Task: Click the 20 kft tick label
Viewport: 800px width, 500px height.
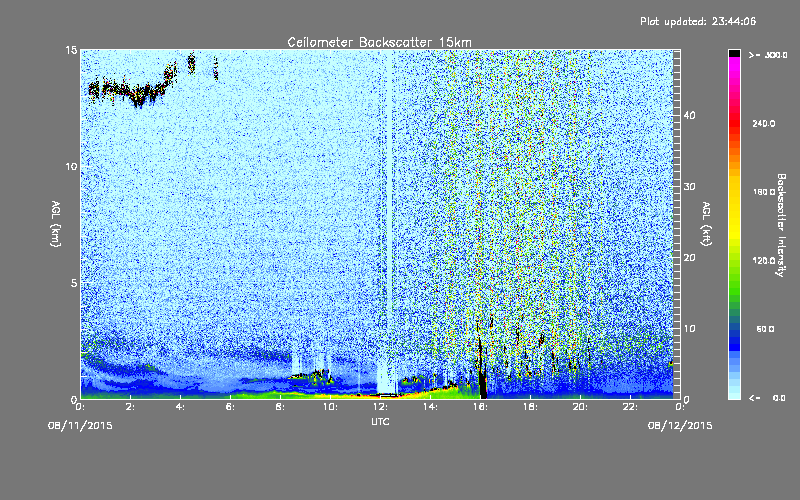Action: coord(690,258)
